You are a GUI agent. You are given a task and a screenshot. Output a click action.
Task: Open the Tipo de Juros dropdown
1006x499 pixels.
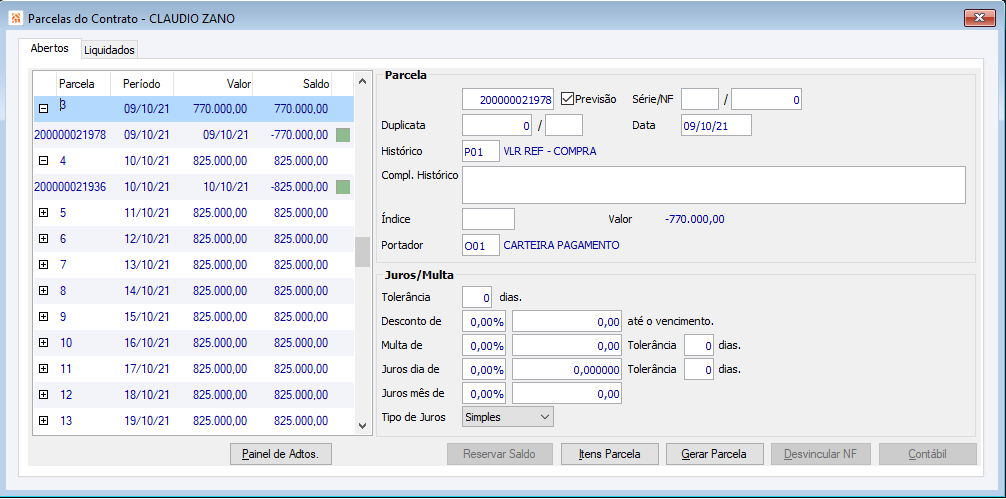click(507, 417)
